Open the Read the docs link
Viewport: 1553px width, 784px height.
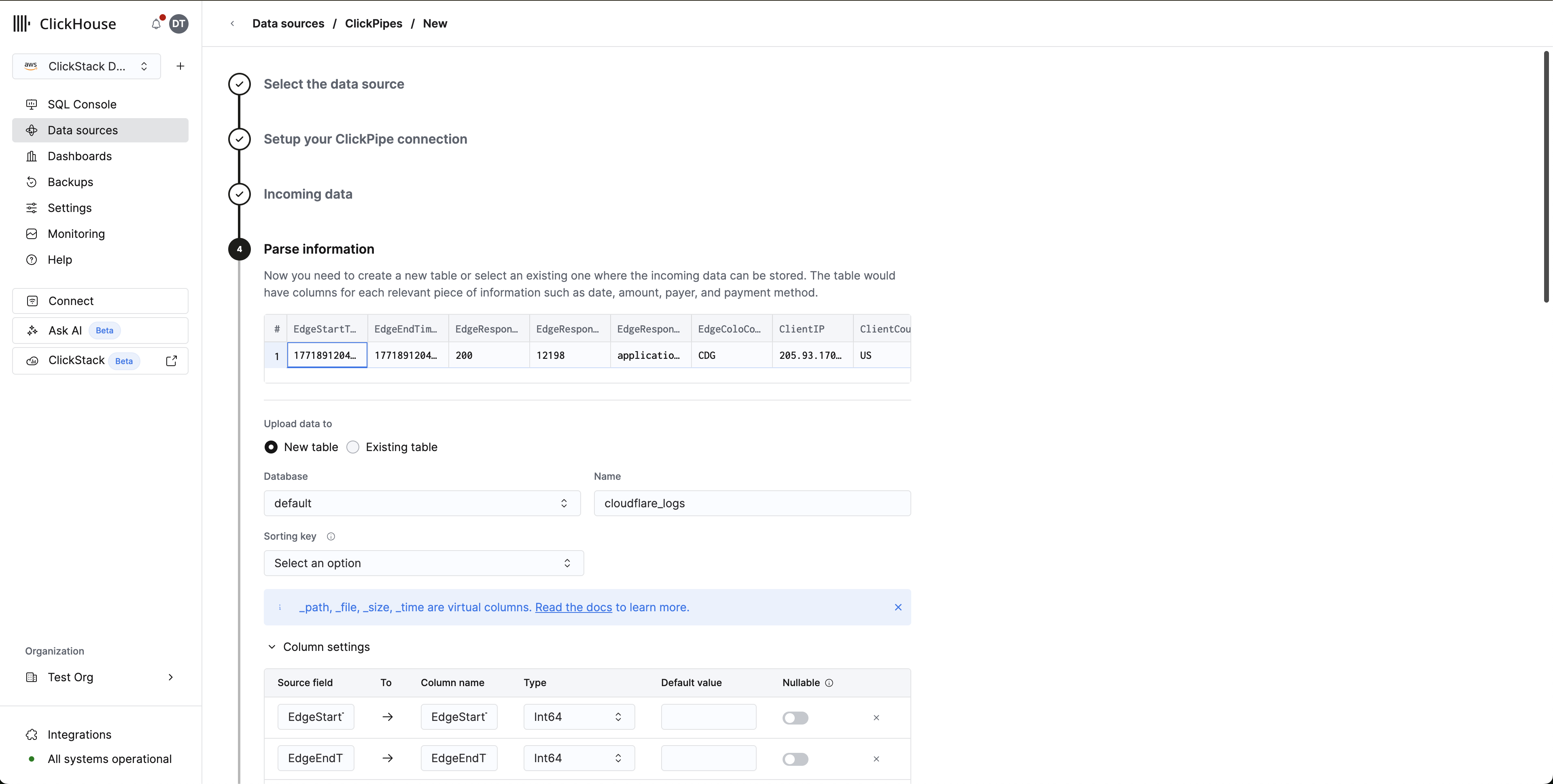(573, 608)
